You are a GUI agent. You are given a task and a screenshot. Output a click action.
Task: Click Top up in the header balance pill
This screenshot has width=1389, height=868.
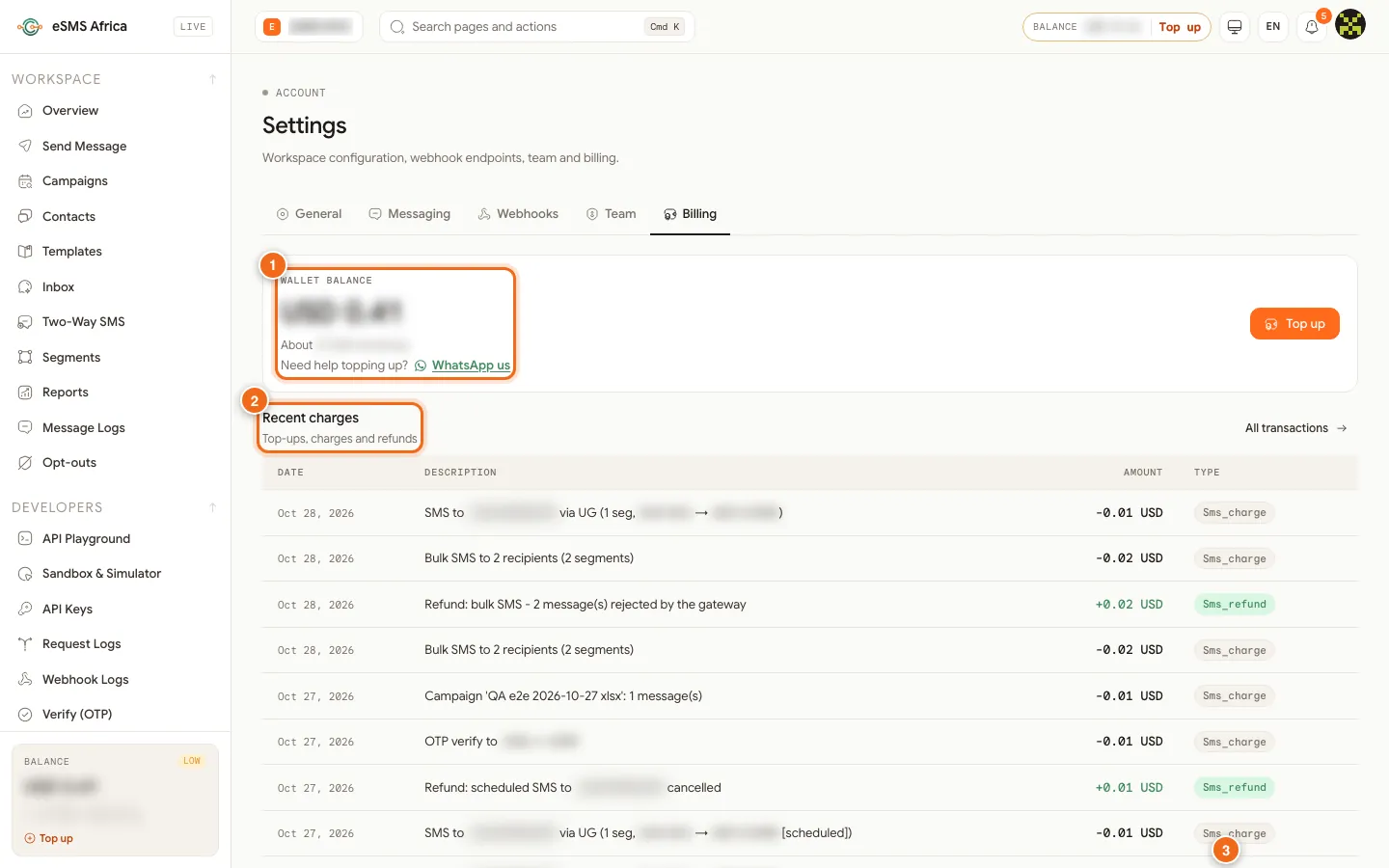[x=1180, y=27]
